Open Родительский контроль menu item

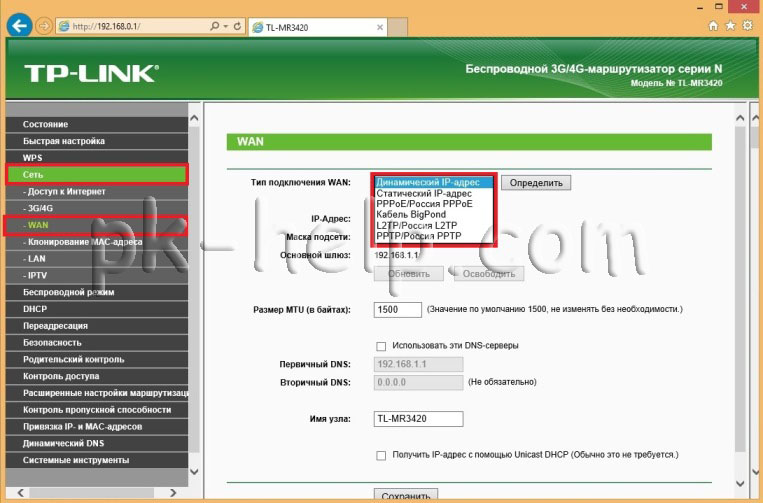(x=97, y=359)
